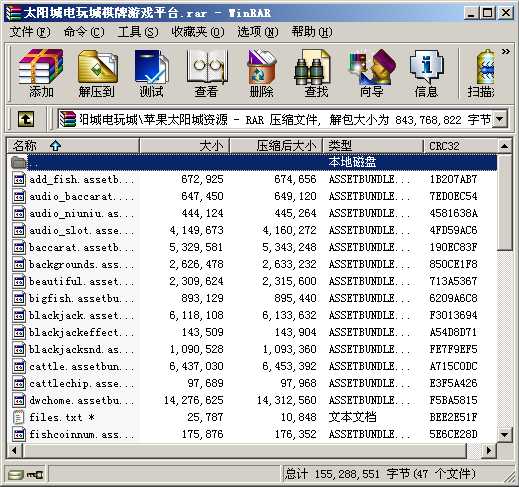The image size is (519, 487).
Task: Run the Test (测试) archive tool
Action: (151, 74)
